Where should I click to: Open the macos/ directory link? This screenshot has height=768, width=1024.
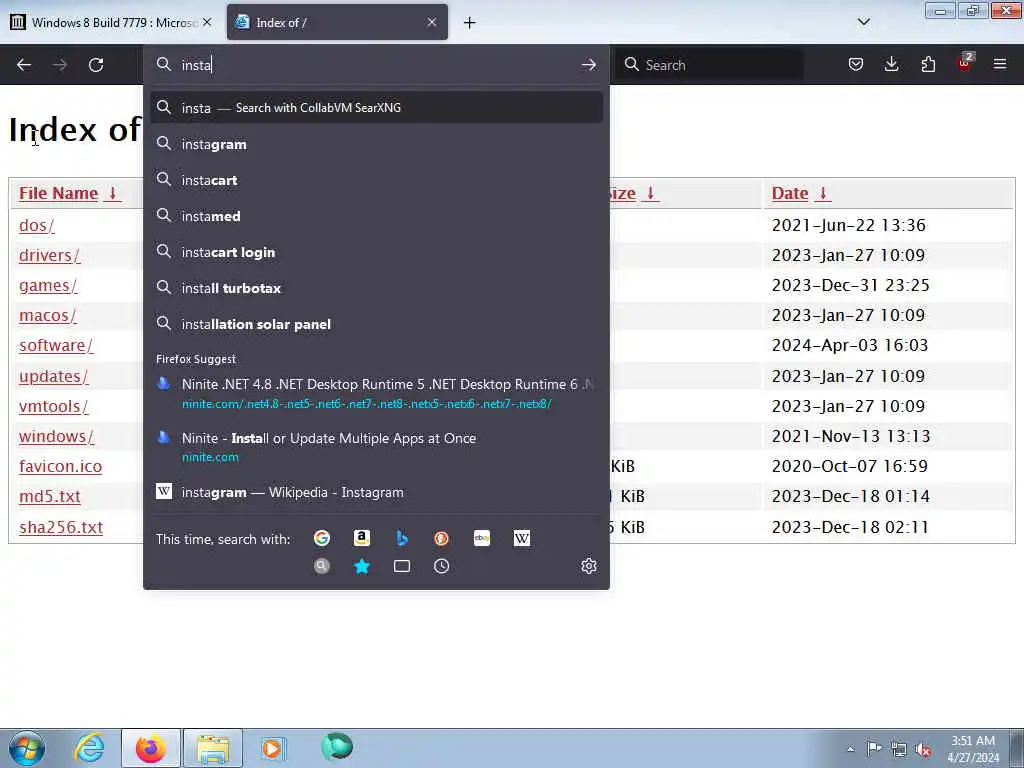coord(48,315)
